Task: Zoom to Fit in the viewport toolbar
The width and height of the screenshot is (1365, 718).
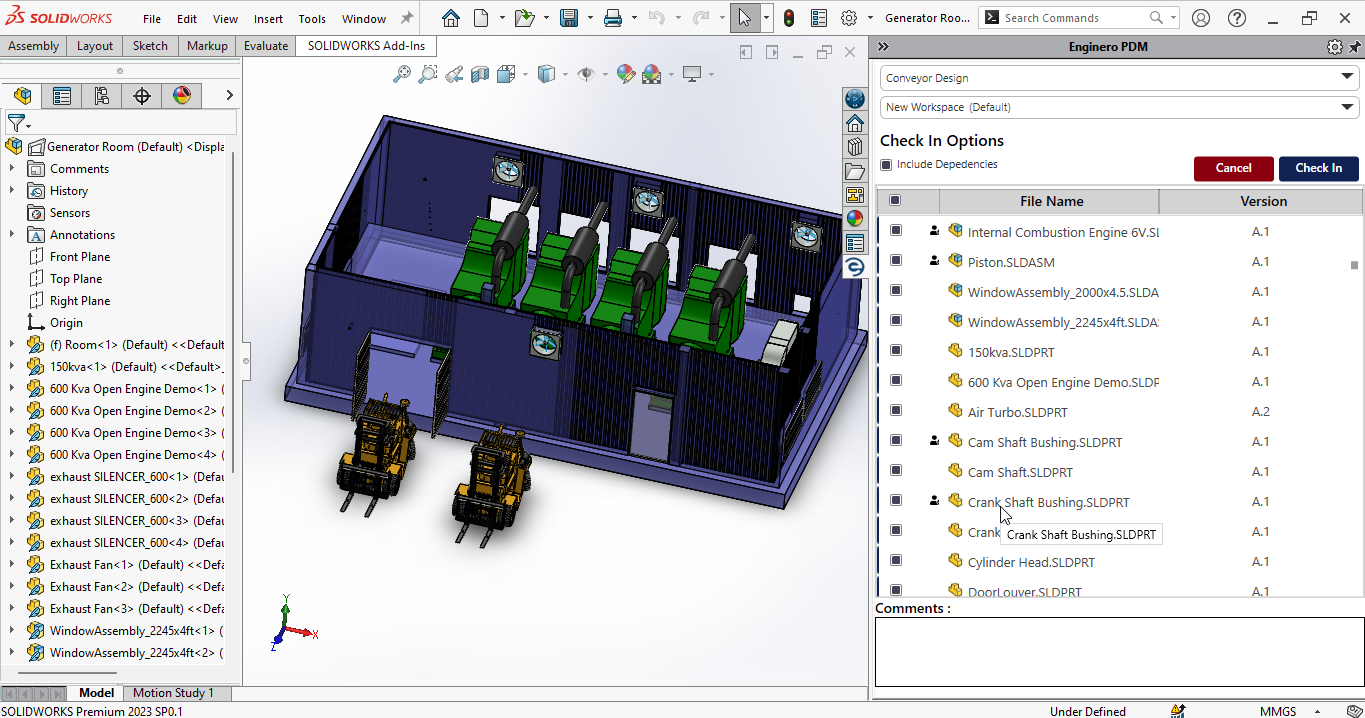Action: [x=402, y=74]
